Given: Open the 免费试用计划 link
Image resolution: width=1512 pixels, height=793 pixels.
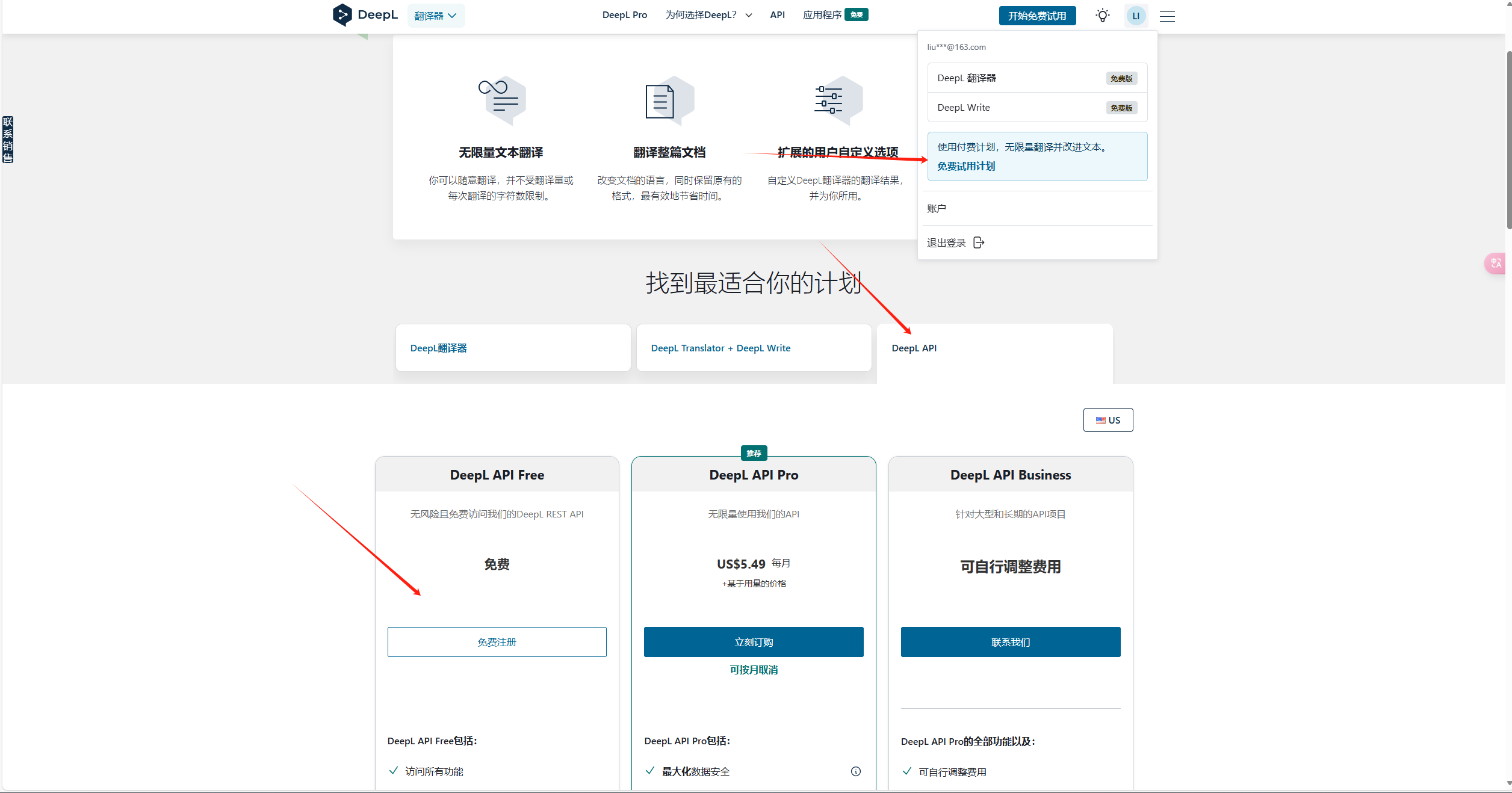Looking at the screenshot, I should pyautogui.click(x=966, y=166).
